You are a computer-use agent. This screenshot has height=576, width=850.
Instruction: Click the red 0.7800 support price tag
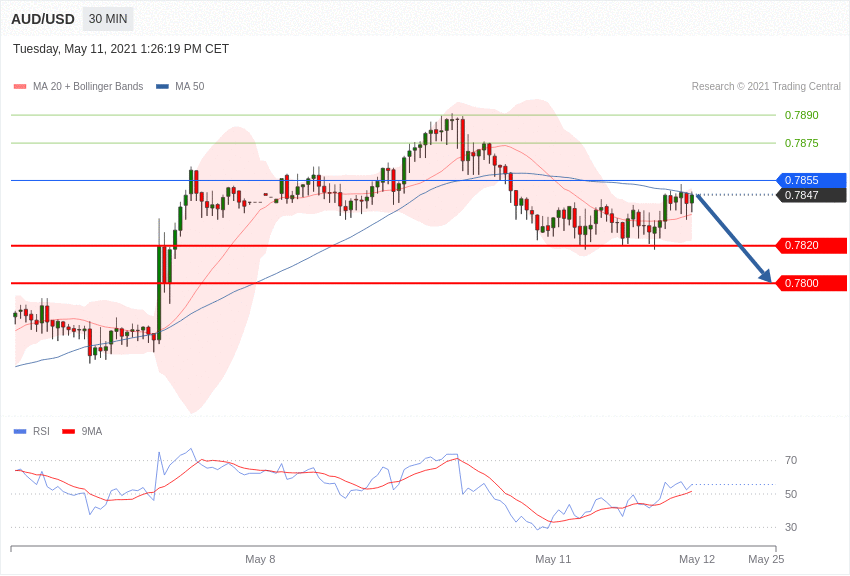coord(812,283)
